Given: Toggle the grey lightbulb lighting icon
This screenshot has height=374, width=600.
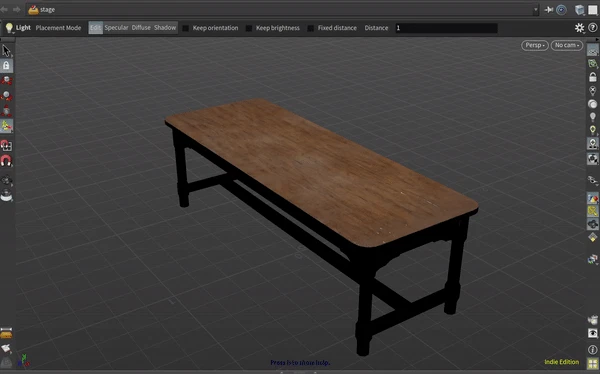Looking at the screenshot, I should tap(593, 116).
